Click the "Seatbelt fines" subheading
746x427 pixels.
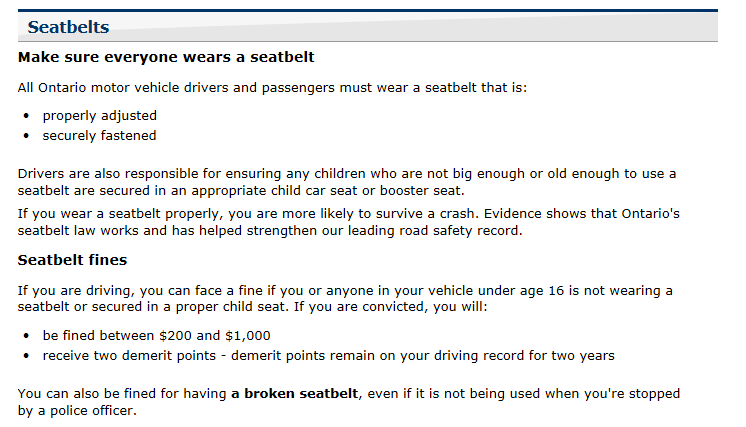click(73, 260)
